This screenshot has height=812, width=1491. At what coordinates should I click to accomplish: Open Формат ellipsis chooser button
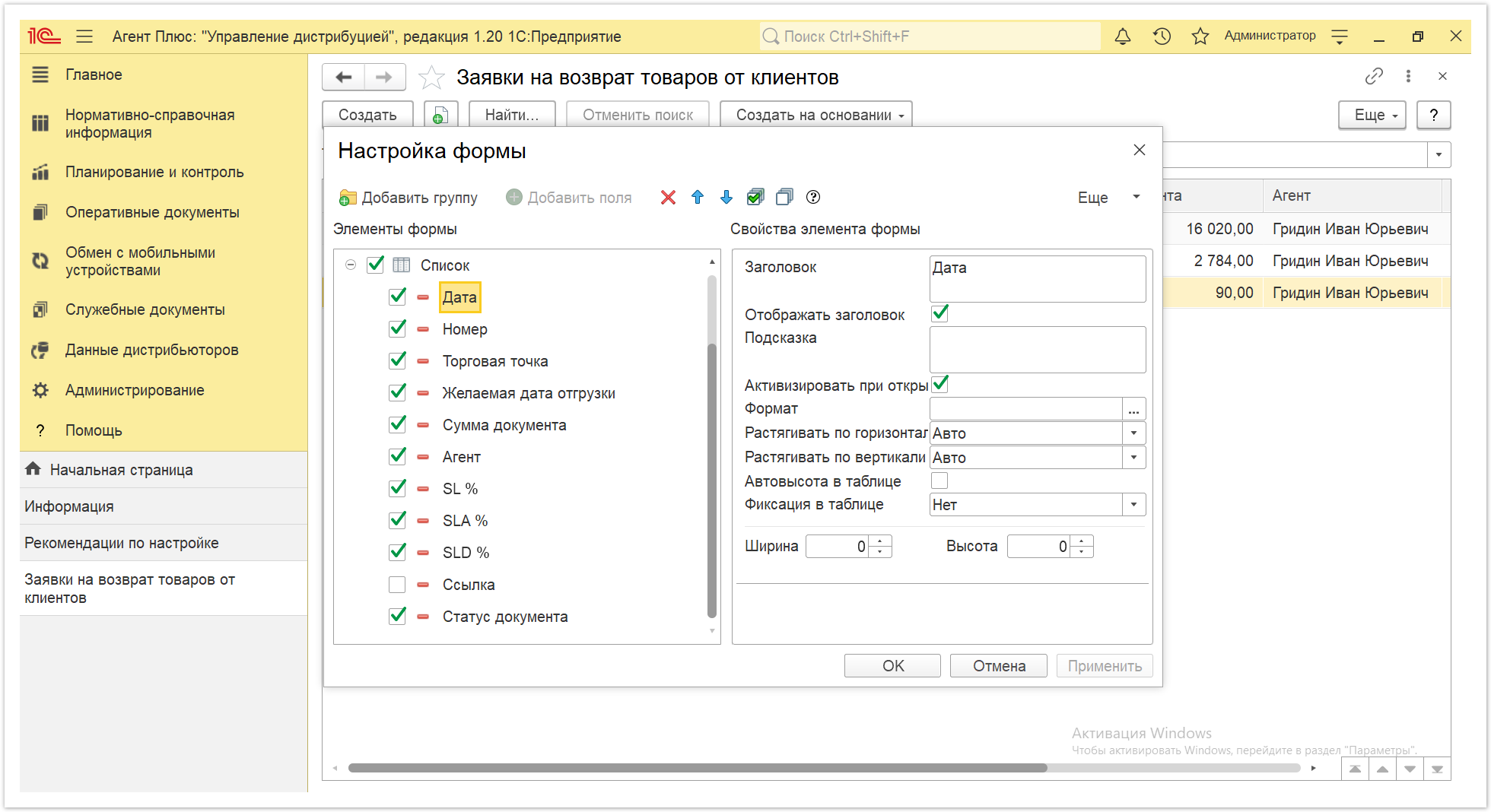(1133, 409)
